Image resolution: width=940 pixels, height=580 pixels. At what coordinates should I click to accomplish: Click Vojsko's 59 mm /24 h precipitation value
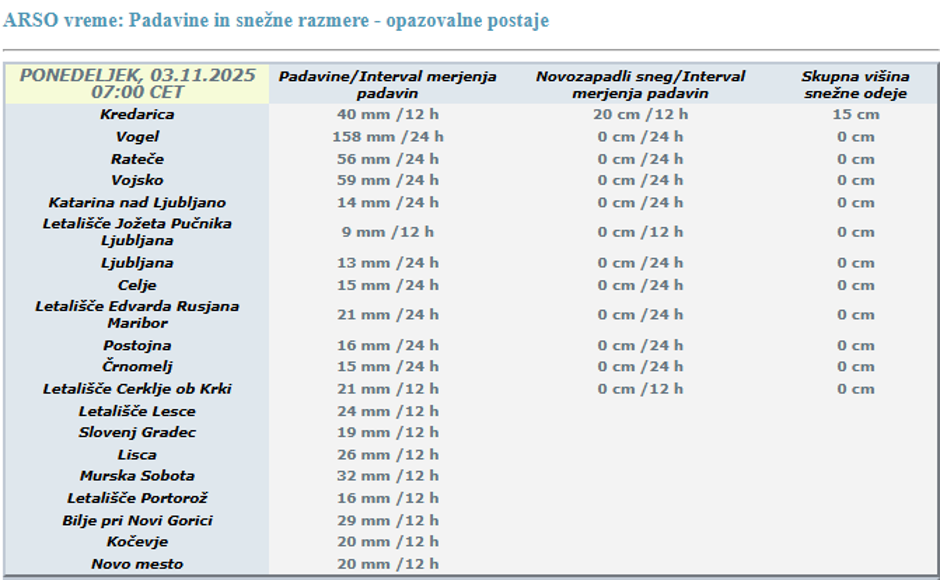(x=387, y=181)
